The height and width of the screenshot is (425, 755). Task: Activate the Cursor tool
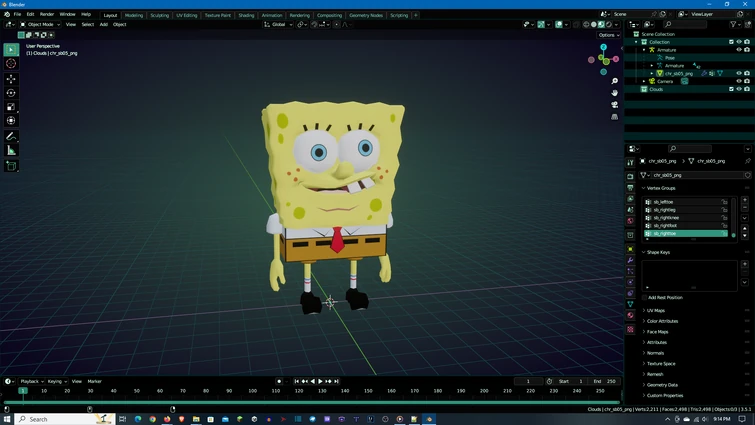coord(11,64)
